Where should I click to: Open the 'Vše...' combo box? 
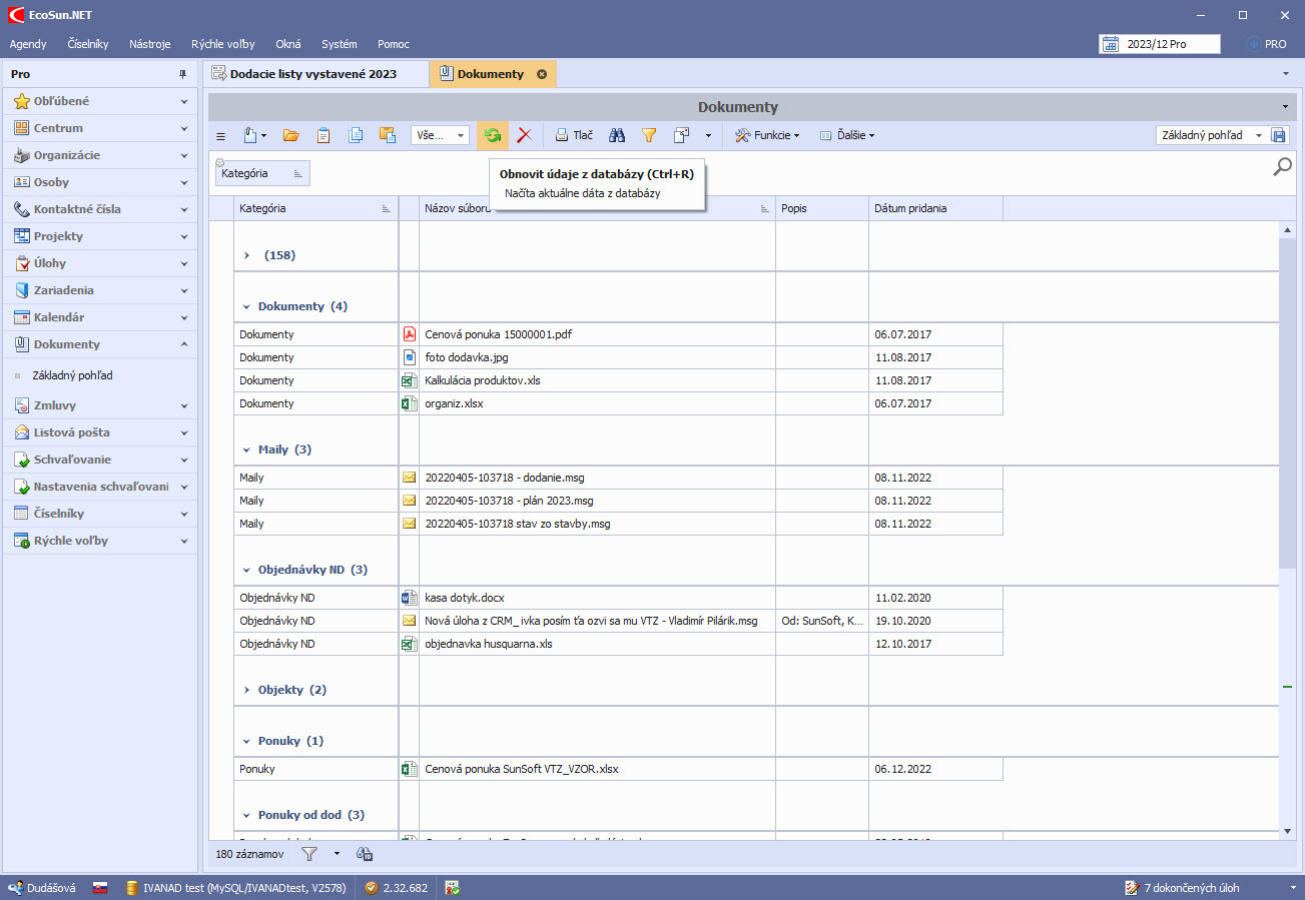coord(439,135)
